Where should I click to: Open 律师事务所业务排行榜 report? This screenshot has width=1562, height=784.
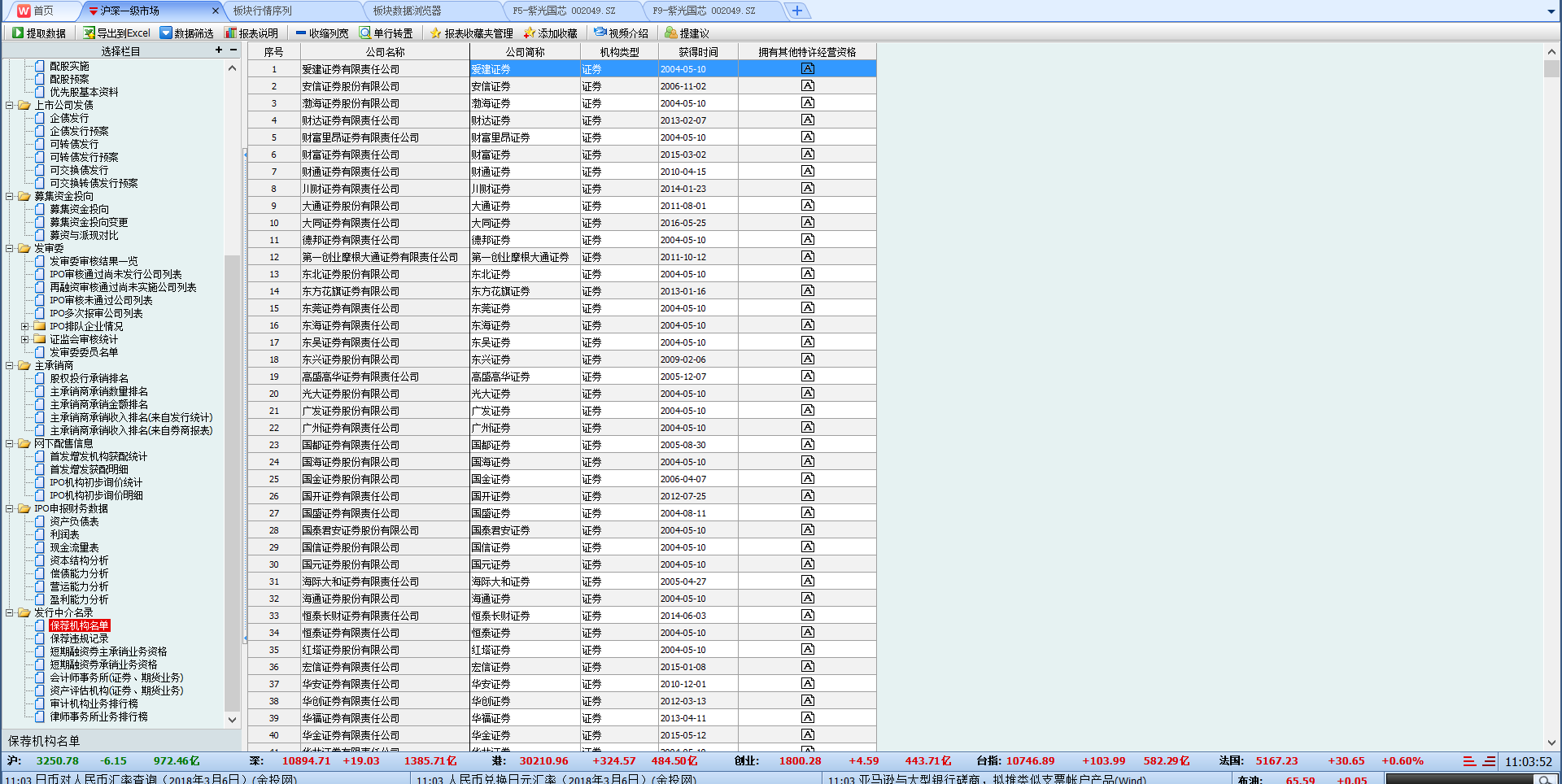(98, 716)
